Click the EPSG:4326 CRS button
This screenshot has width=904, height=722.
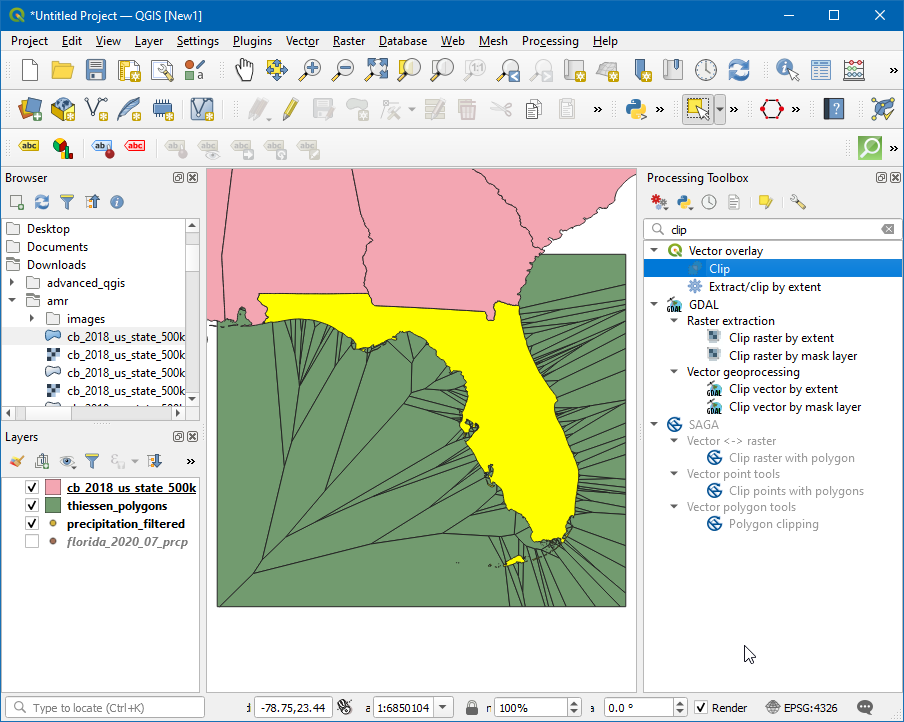802,708
